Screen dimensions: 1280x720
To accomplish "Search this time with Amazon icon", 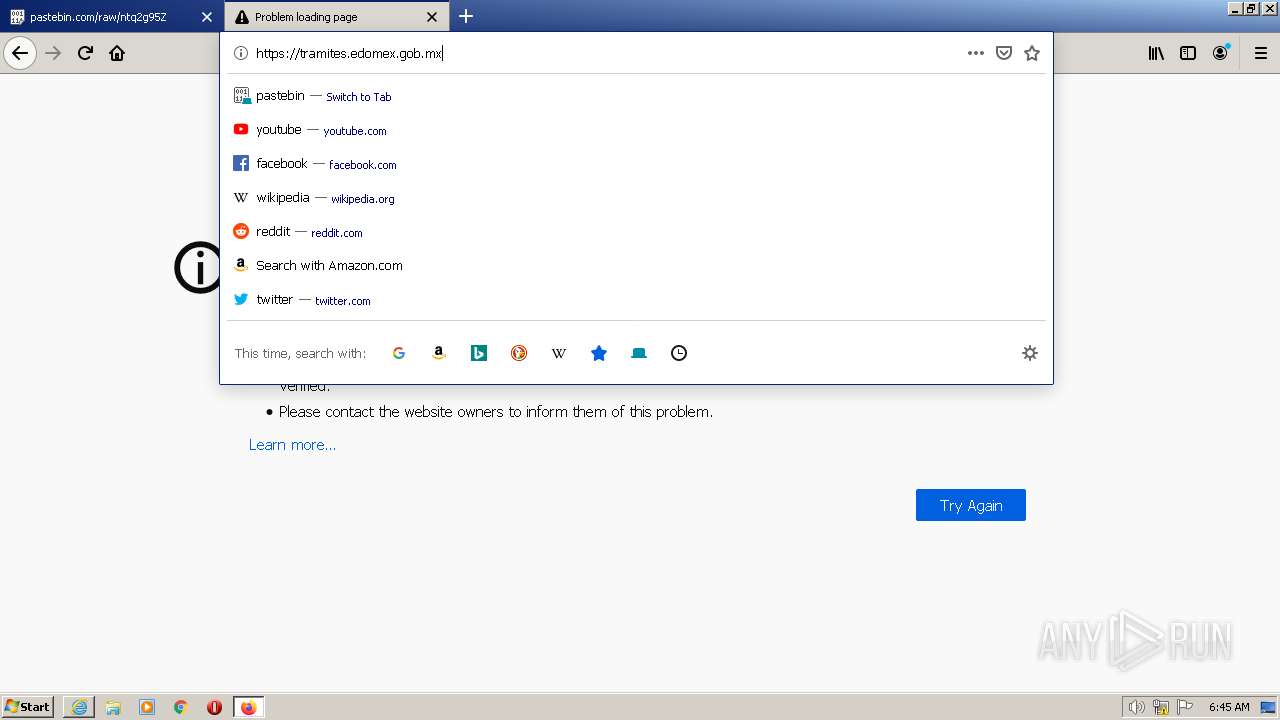I will pyautogui.click(x=439, y=353).
